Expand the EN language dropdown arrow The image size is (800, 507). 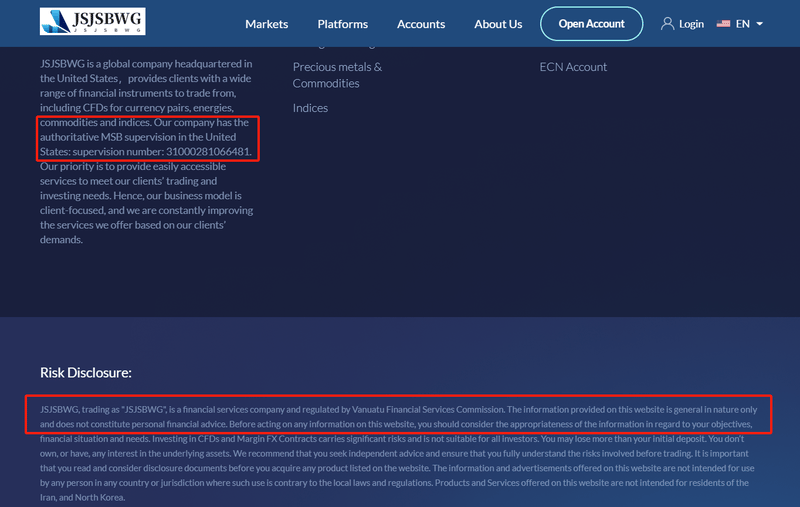point(759,24)
